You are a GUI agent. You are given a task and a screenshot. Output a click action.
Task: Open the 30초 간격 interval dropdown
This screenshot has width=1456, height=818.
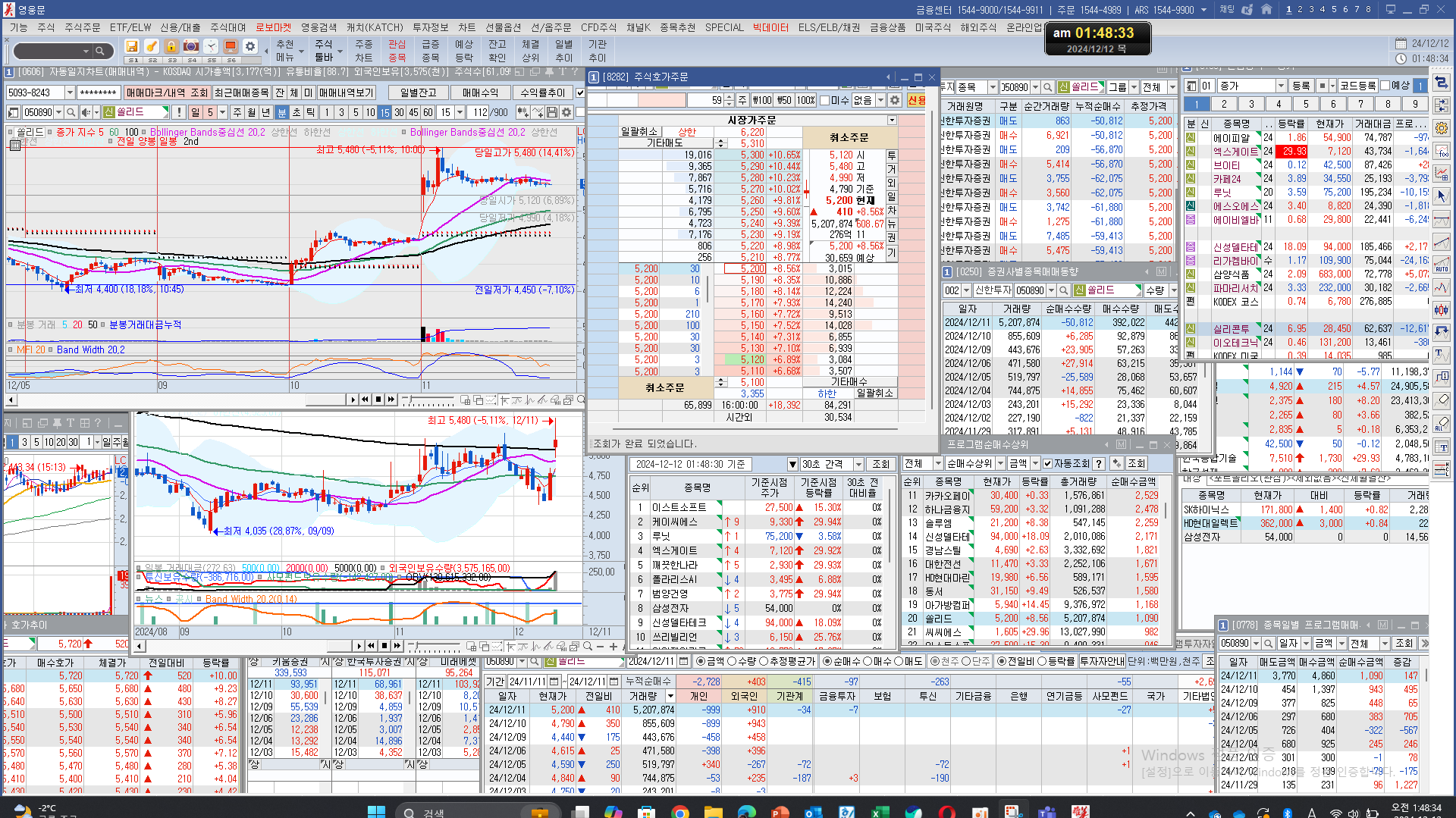858,464
